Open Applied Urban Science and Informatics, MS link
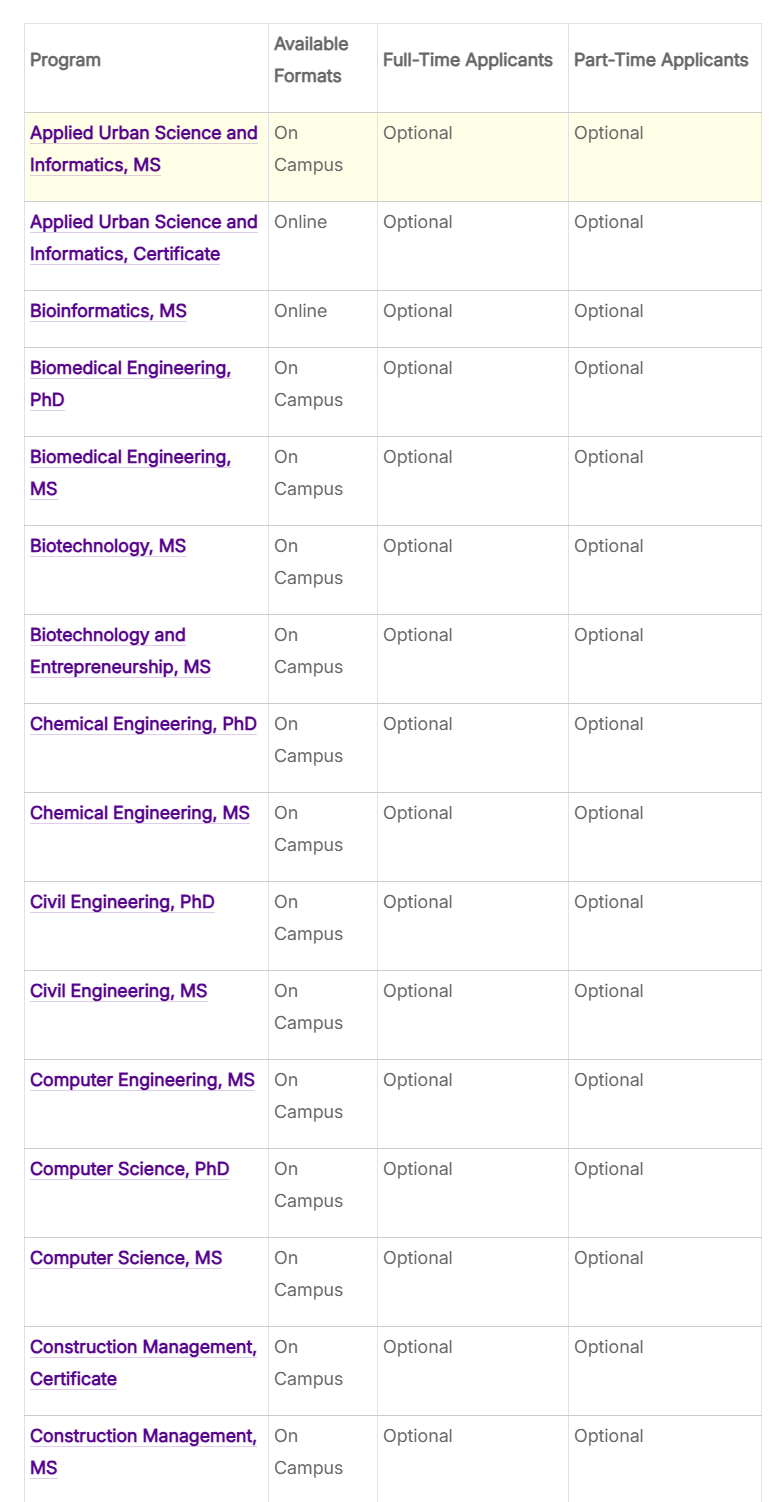This screenshot has height=1502, width=775. 143,134
